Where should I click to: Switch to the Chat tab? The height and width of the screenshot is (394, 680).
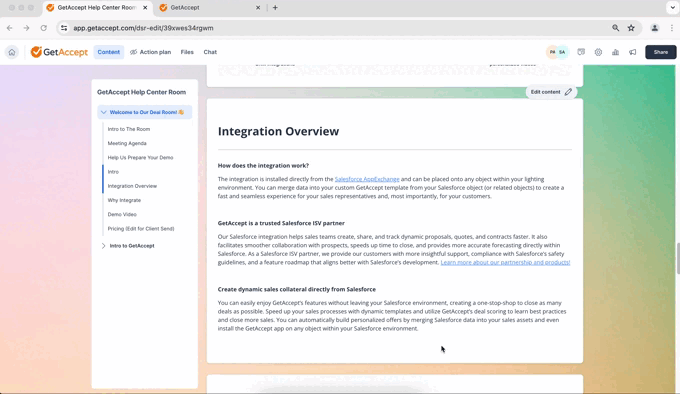click(210, 52)
